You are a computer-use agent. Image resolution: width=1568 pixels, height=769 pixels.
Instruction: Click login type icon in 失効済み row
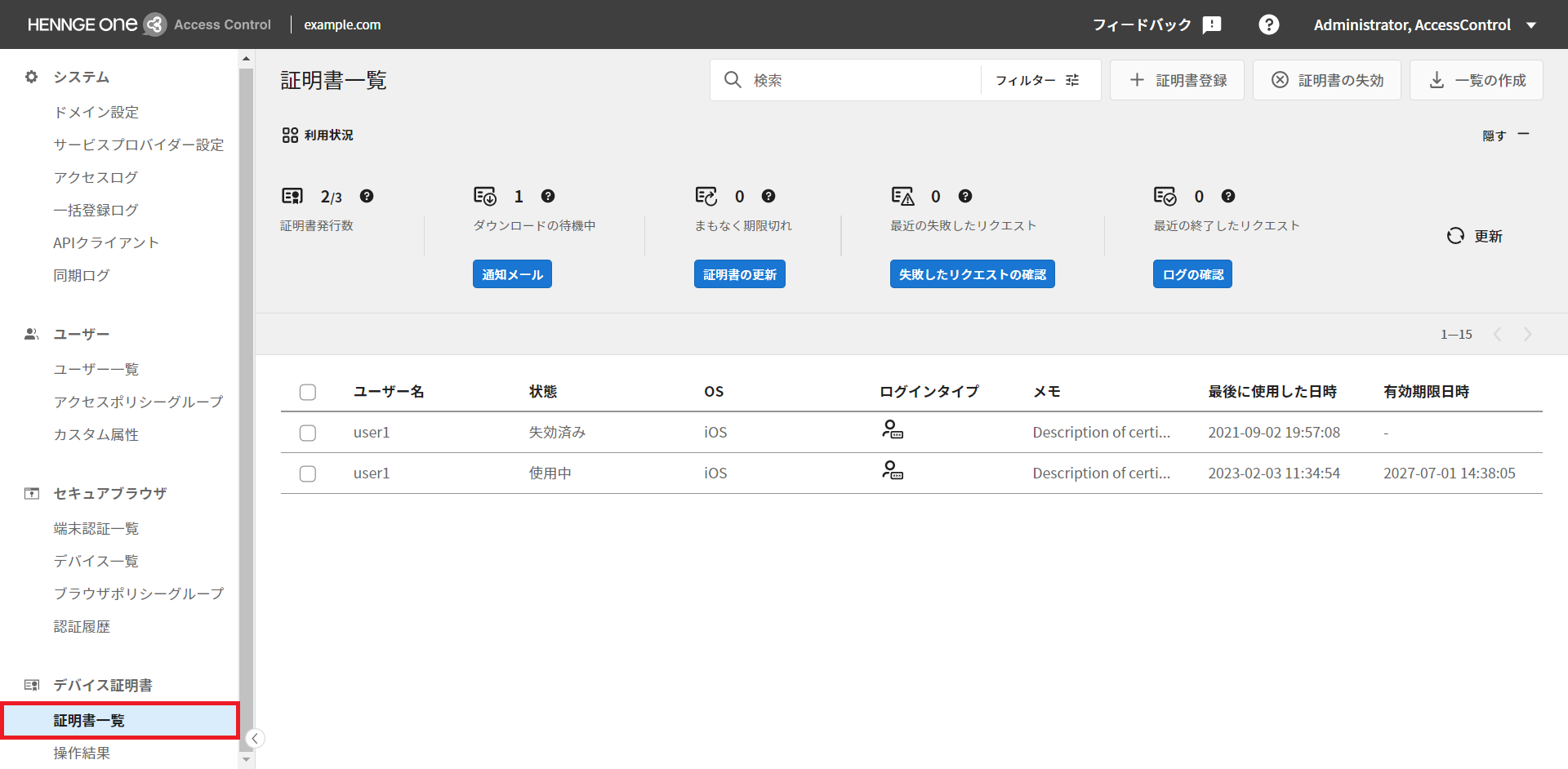tap(893, 429)
